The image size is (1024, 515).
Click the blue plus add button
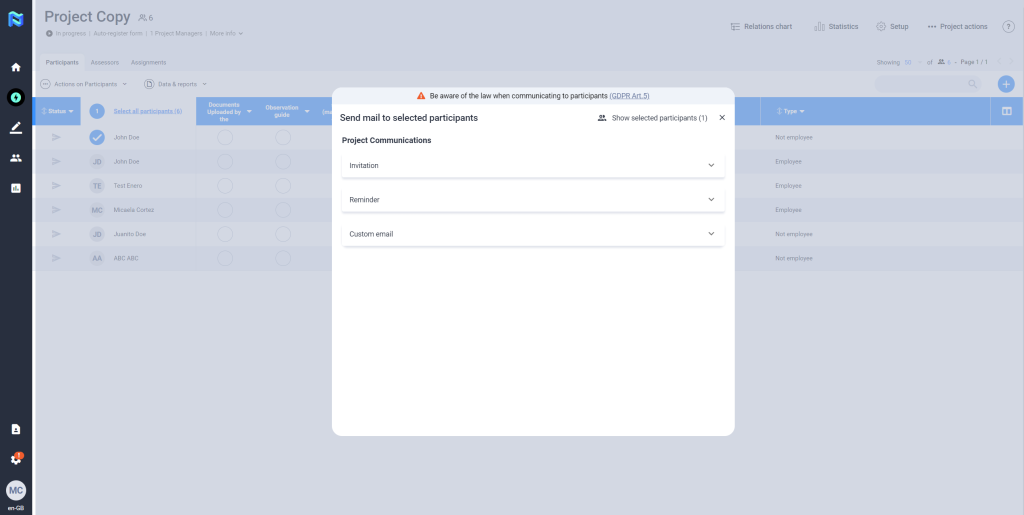1006,84
